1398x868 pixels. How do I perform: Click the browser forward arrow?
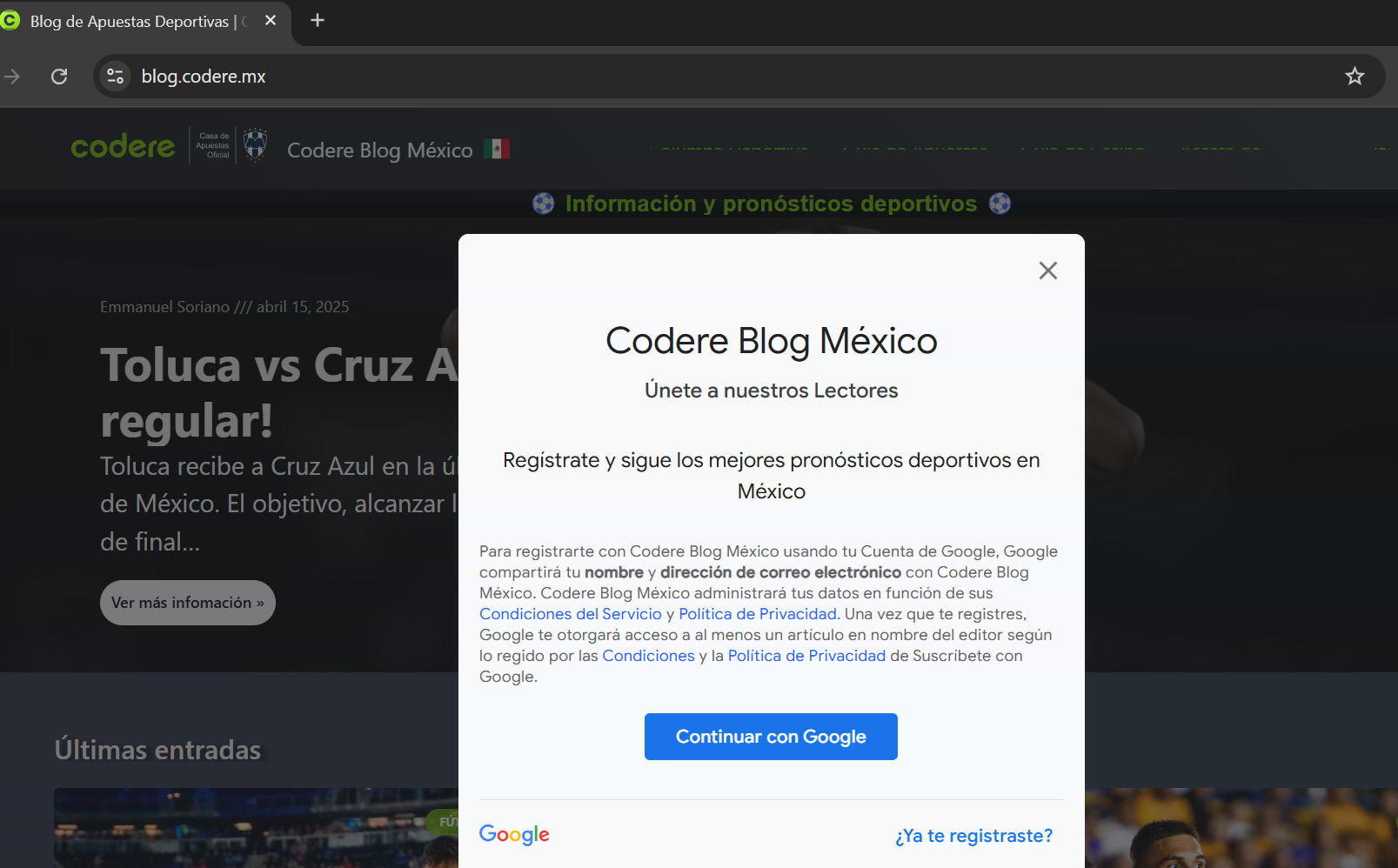pos(13,77)
